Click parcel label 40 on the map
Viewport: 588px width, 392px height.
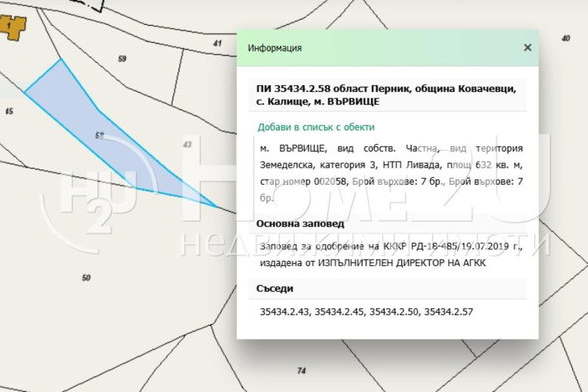[x=566, y=38]
